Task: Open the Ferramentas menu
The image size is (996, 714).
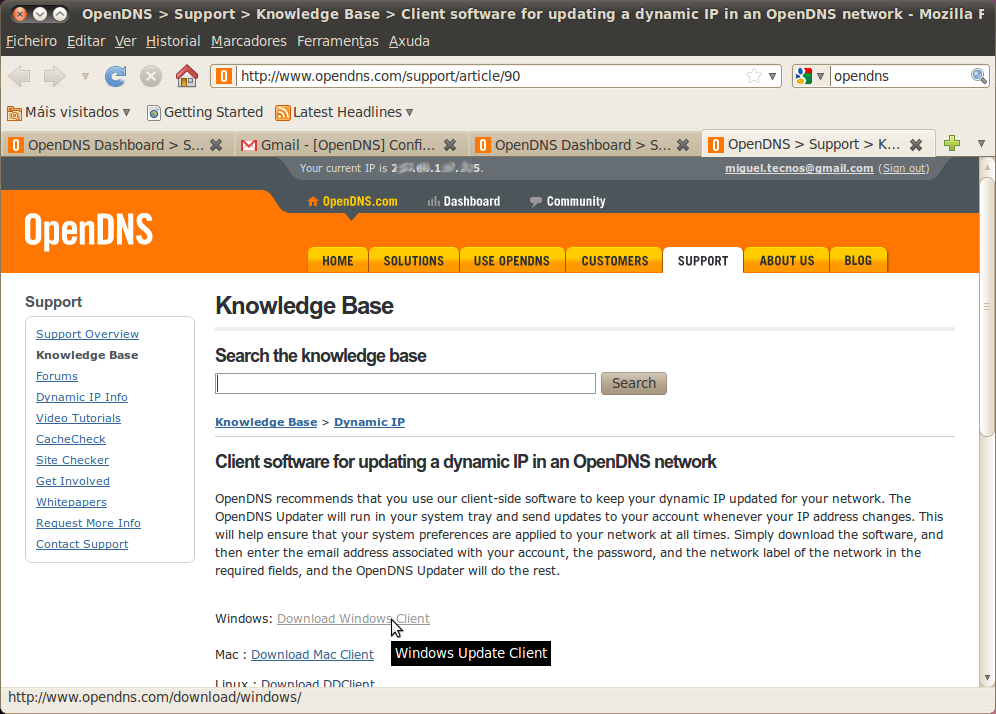Action: coord(337,41)
